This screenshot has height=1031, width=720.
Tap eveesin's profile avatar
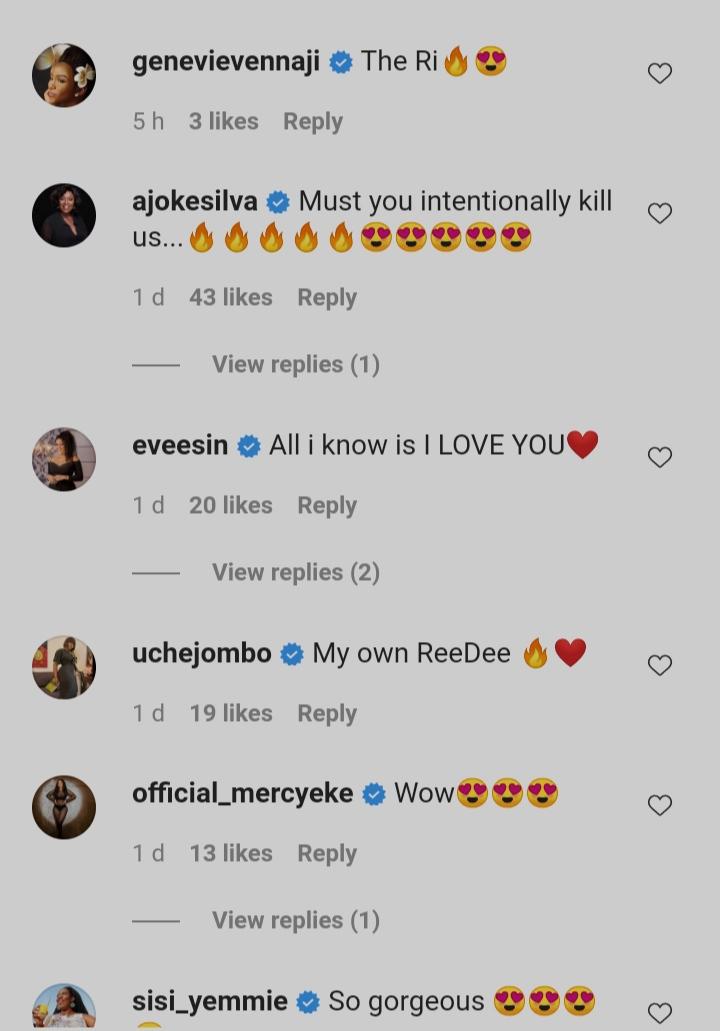point(64,459)
